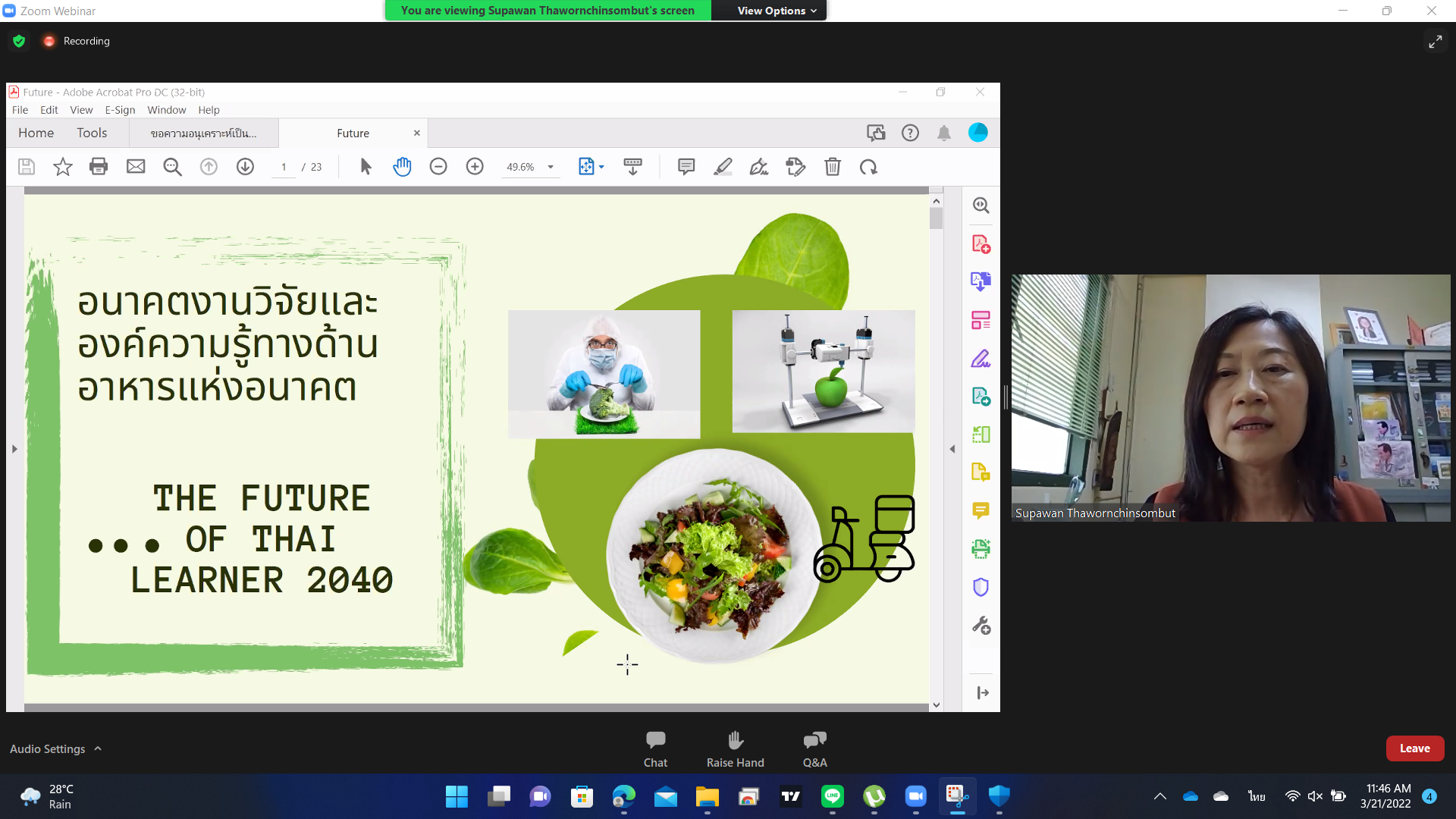Toggle the Thai language input indicator

coord(1257,796)
